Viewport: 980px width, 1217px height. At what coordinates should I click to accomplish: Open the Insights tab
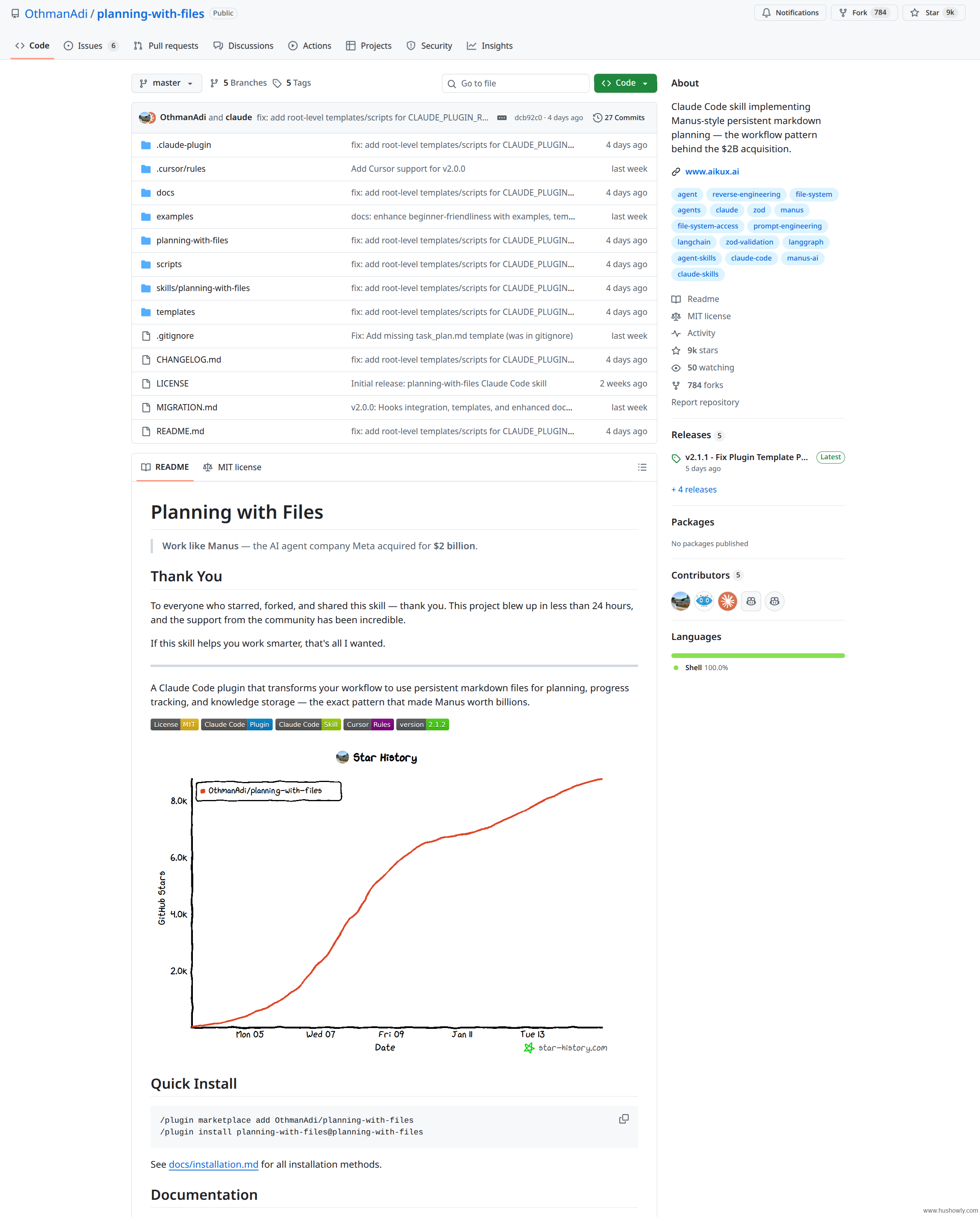pyautogui.click(x=490, y=46)
